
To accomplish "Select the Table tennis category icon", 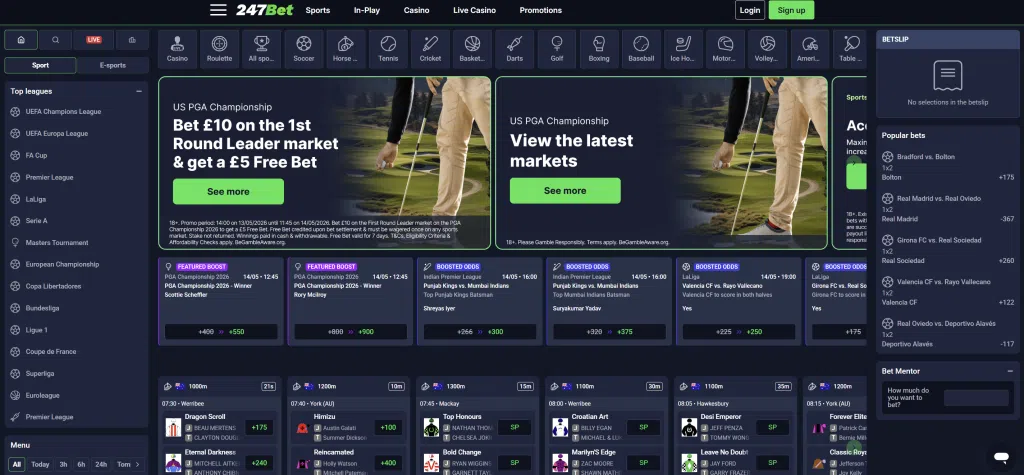I will pos(850,49).
